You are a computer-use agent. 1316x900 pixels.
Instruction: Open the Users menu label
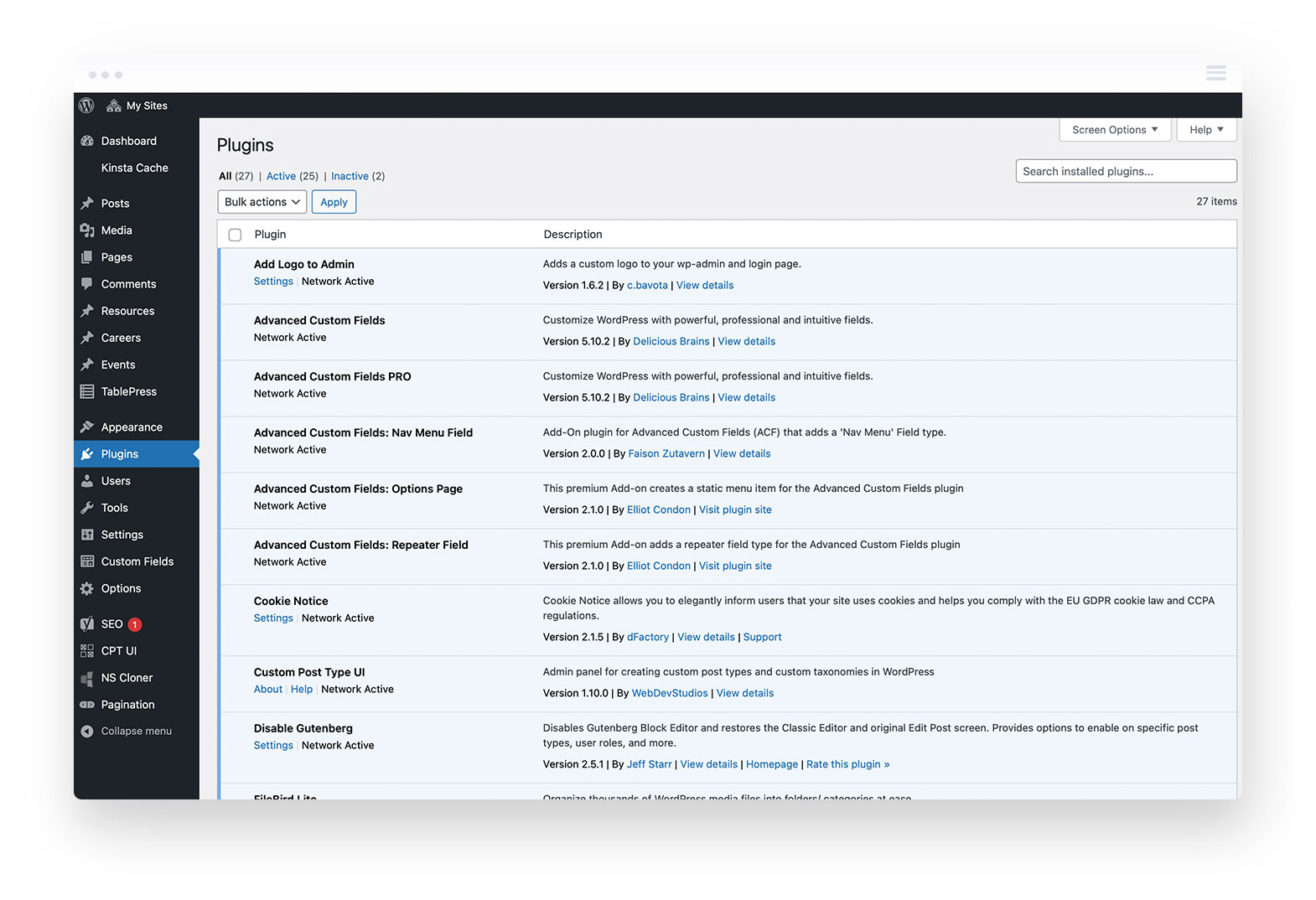[x=117, y=481]
